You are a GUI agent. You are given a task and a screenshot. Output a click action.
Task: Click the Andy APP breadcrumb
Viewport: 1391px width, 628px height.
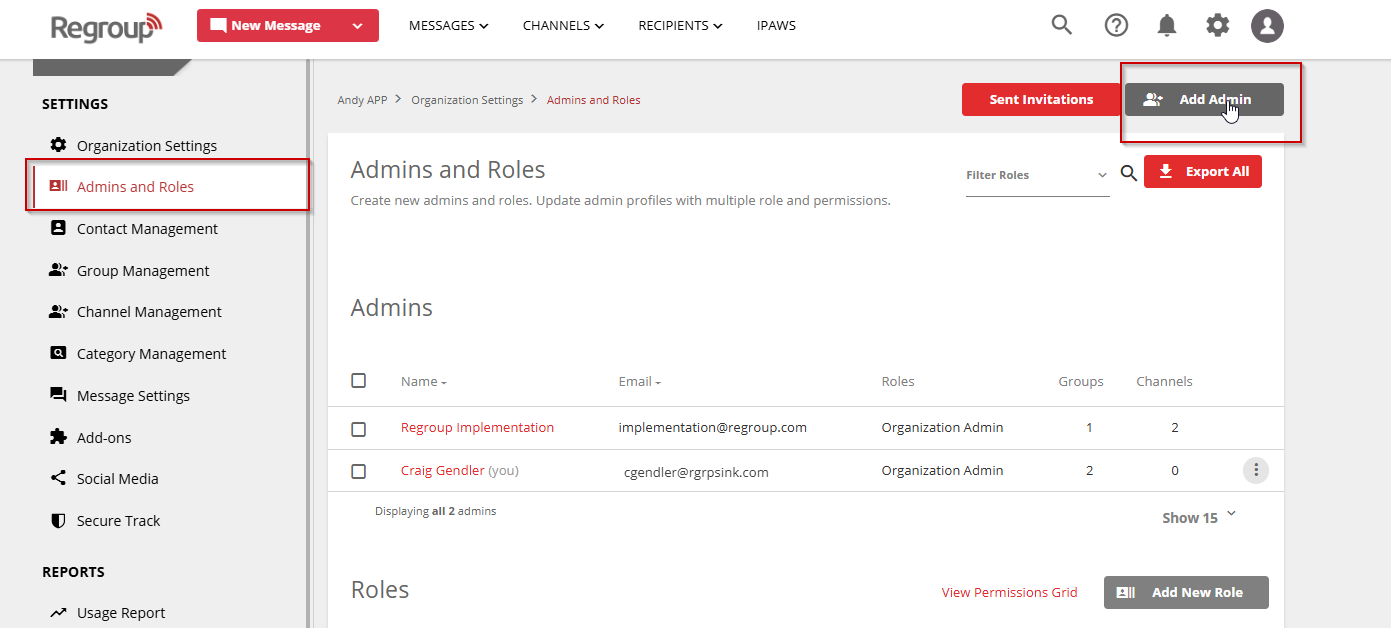(x=362, y=100)
